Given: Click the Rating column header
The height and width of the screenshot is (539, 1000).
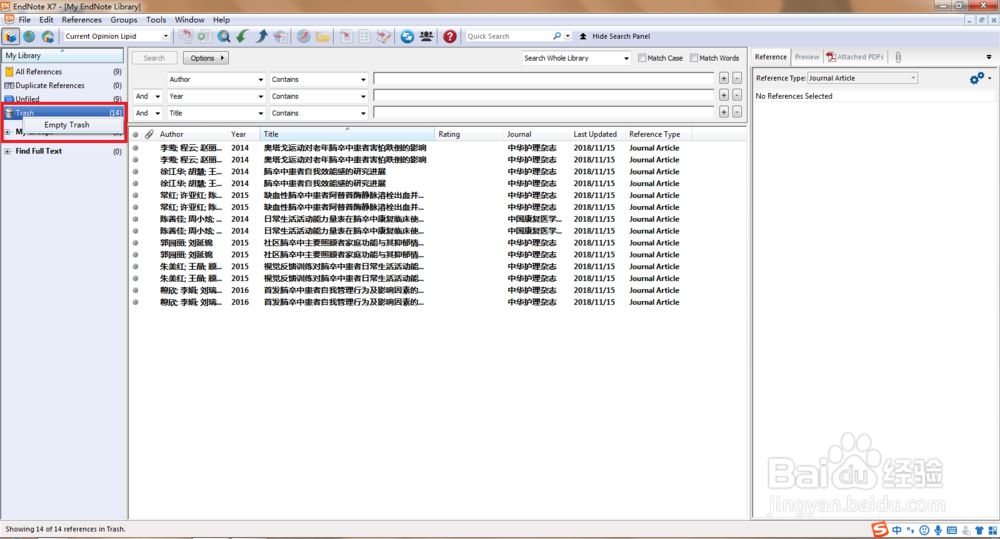Looking at the screenshot, I should tap(469, 134).
